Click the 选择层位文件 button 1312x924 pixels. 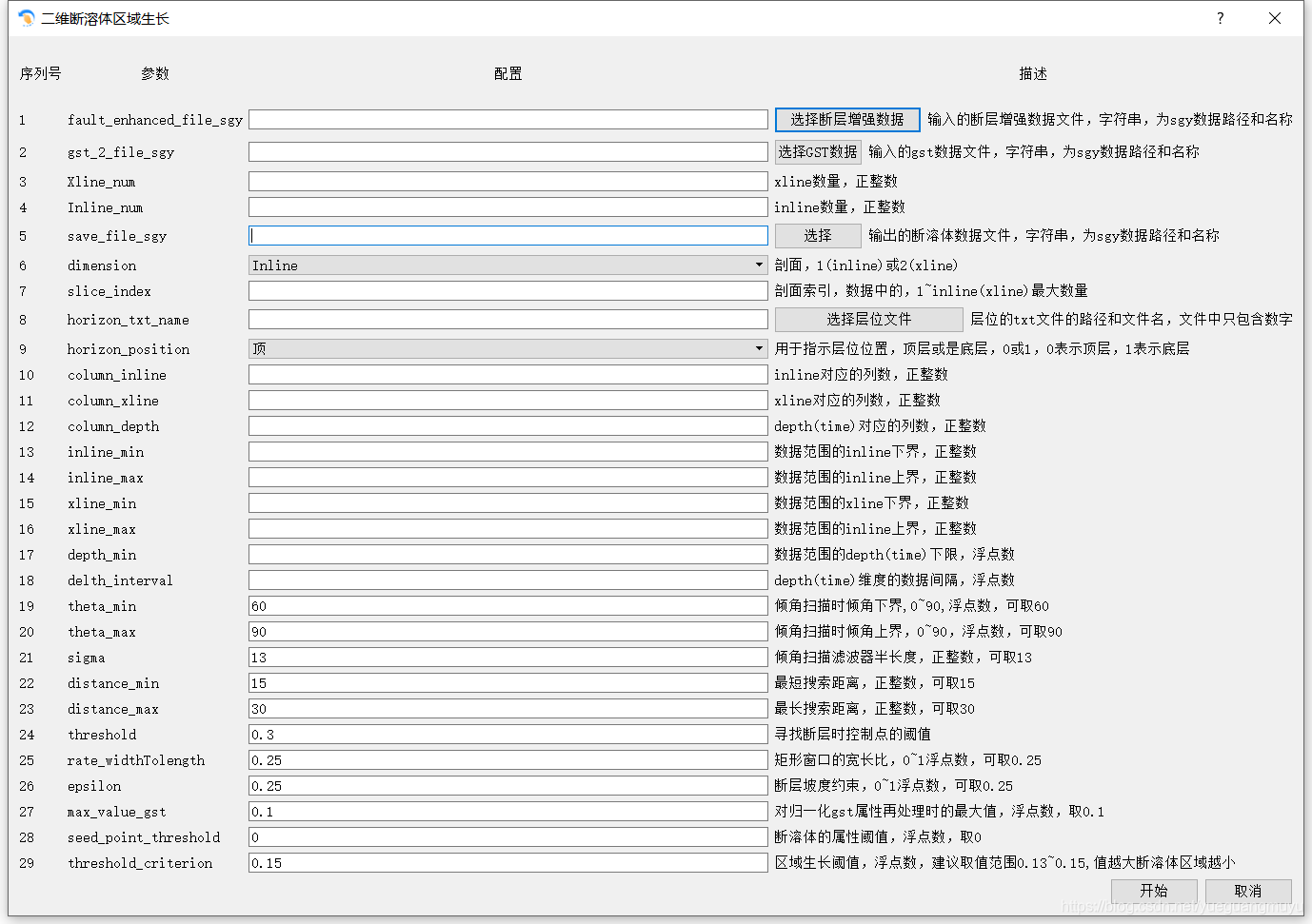click(x=869, y=319)
